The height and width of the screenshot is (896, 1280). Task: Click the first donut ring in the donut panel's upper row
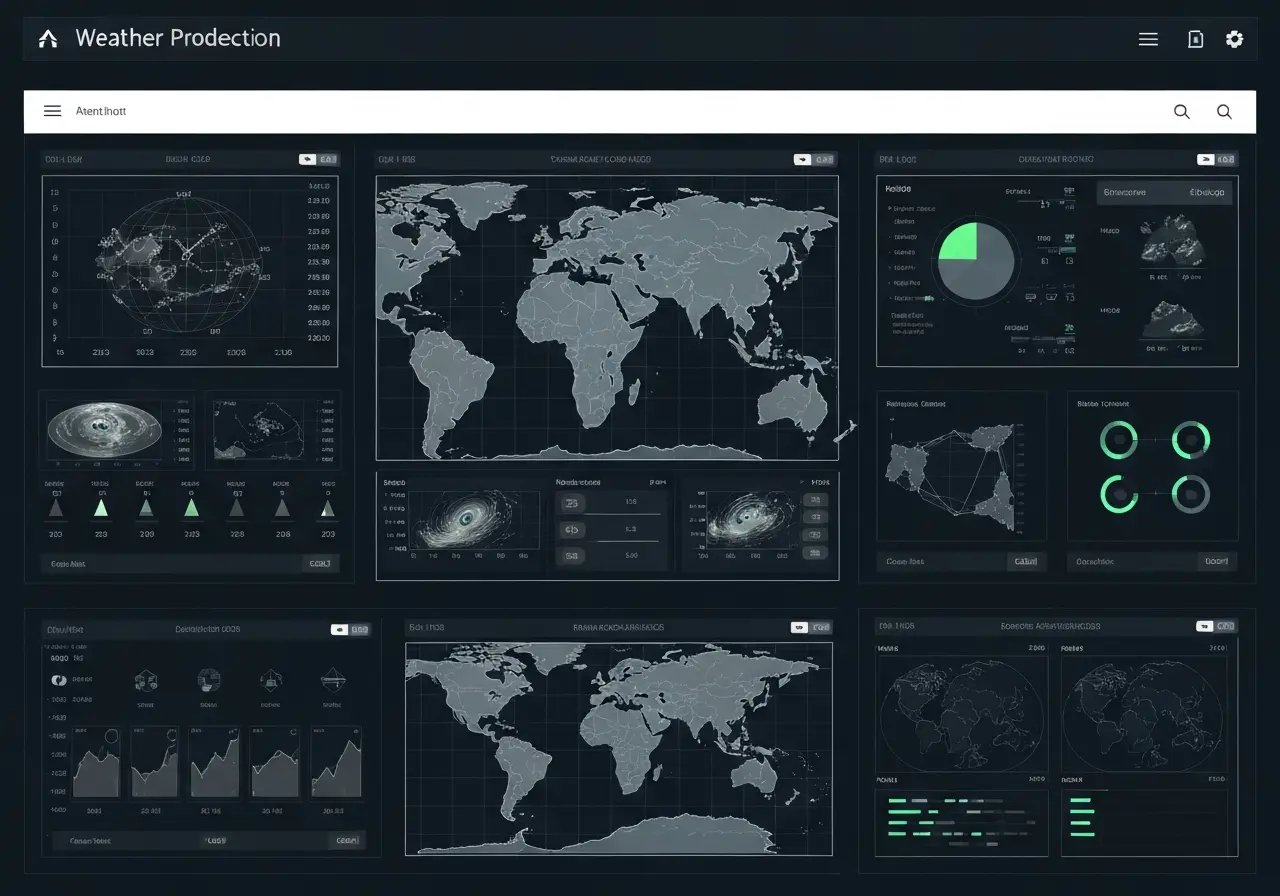coord(1119,440)
